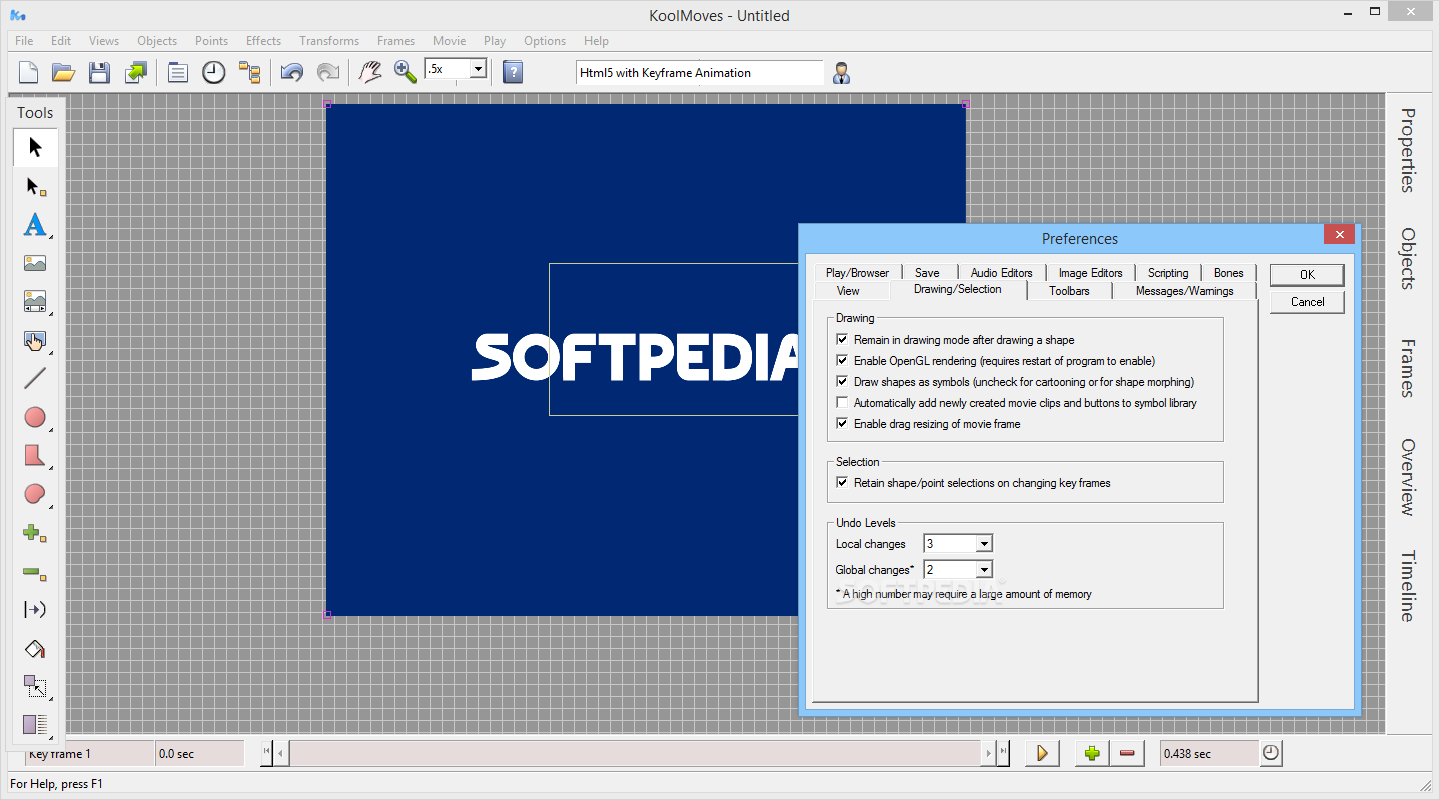Open the Global changes undo level dropdown
Image resolution: width=1440 pixels, height=800 pixels.
[x=984, y=570]
